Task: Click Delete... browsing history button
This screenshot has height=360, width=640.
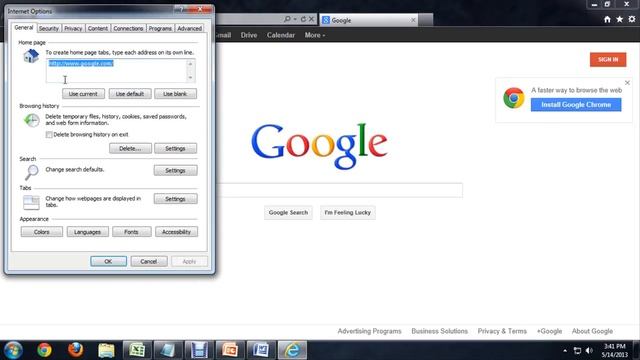Action: coord(130,149)
